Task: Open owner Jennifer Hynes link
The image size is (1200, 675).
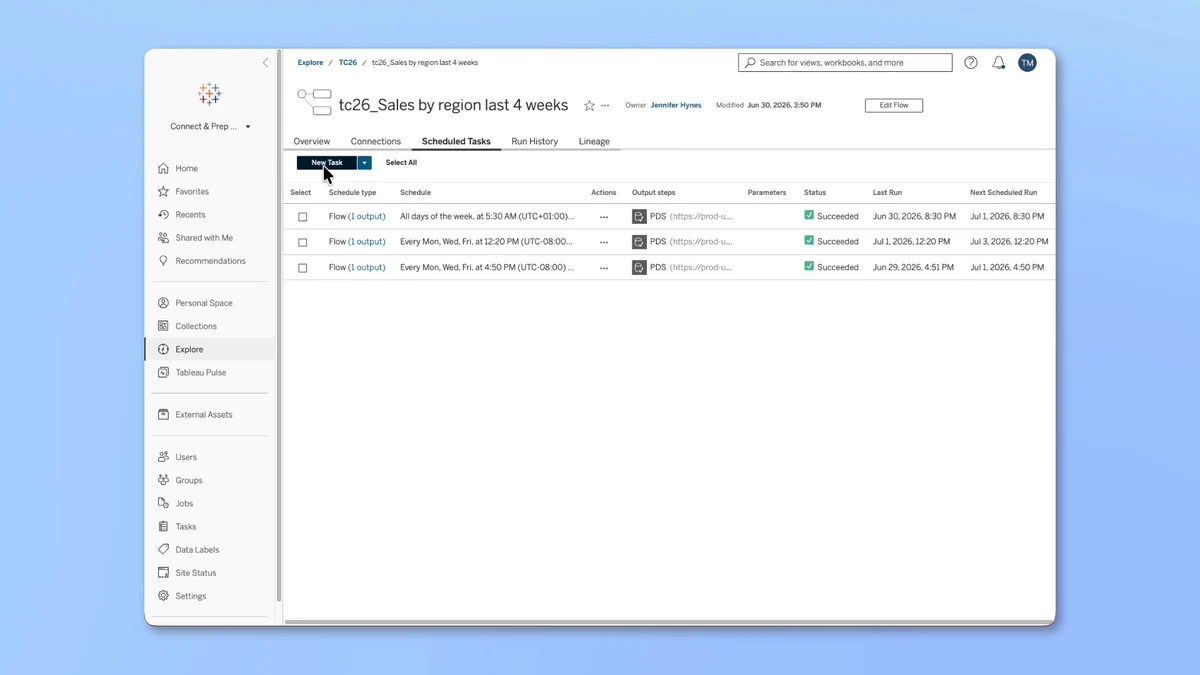Action: [676, 105]
